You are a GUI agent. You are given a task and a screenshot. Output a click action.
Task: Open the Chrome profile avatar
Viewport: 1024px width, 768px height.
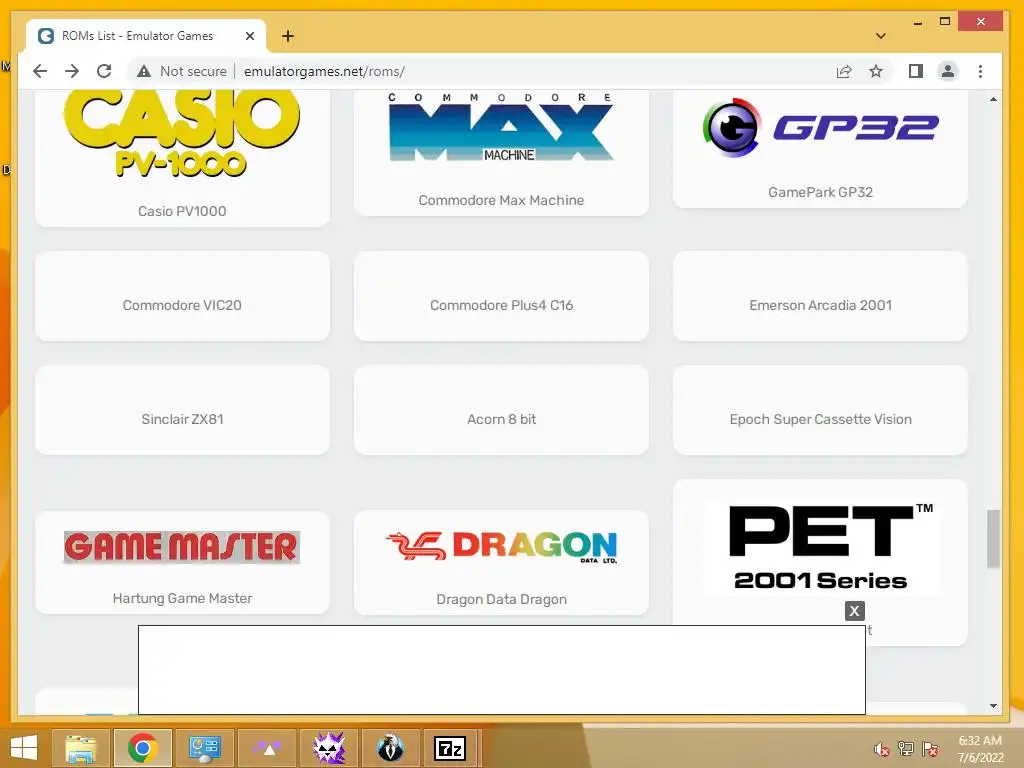coord(948,71)
